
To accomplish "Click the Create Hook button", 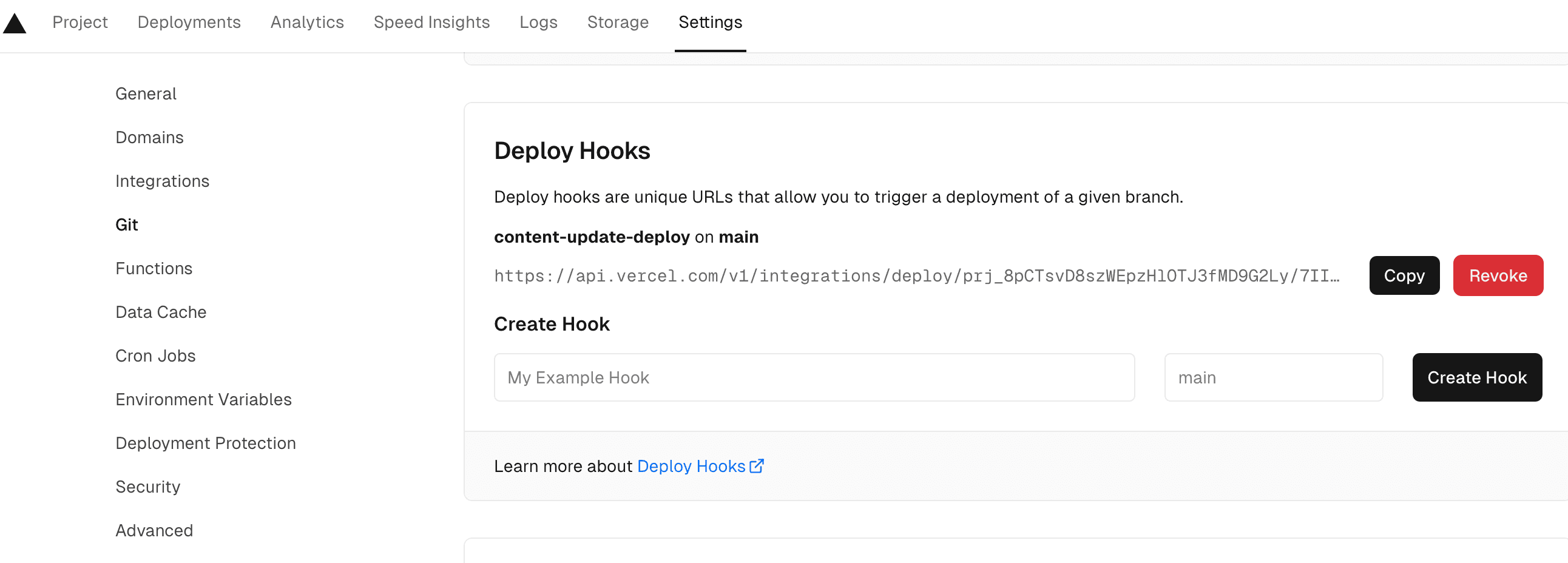I will [x=1476, y=378].
